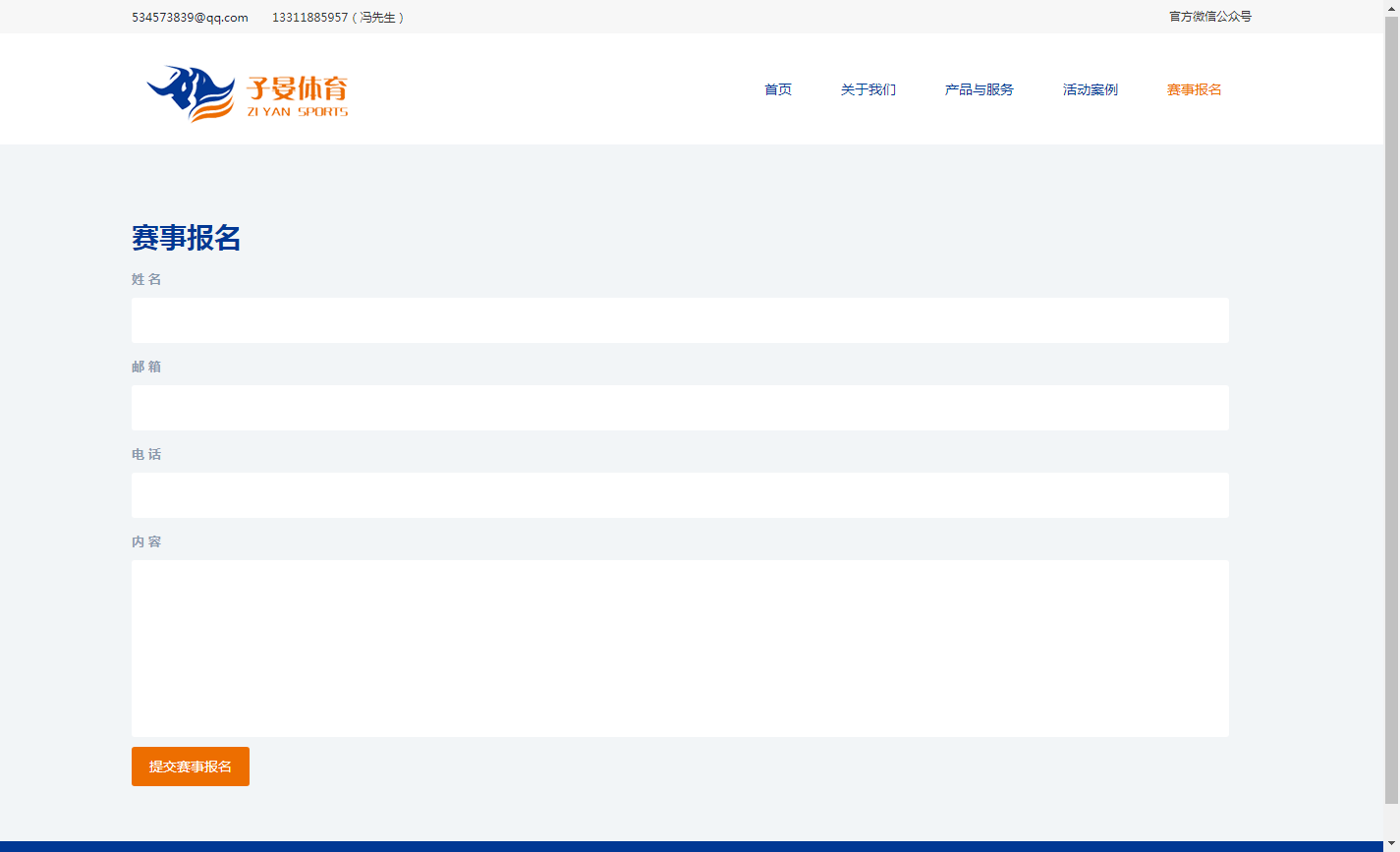
Task: Focus the 姓名 input field
Action: 680,320
